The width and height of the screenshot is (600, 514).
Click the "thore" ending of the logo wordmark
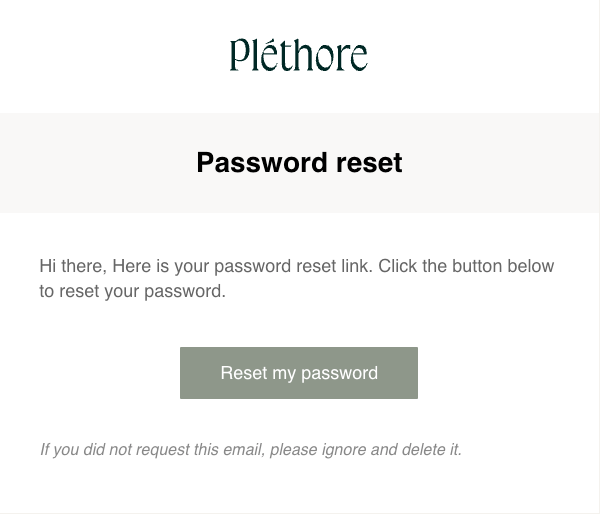point(324,55)
